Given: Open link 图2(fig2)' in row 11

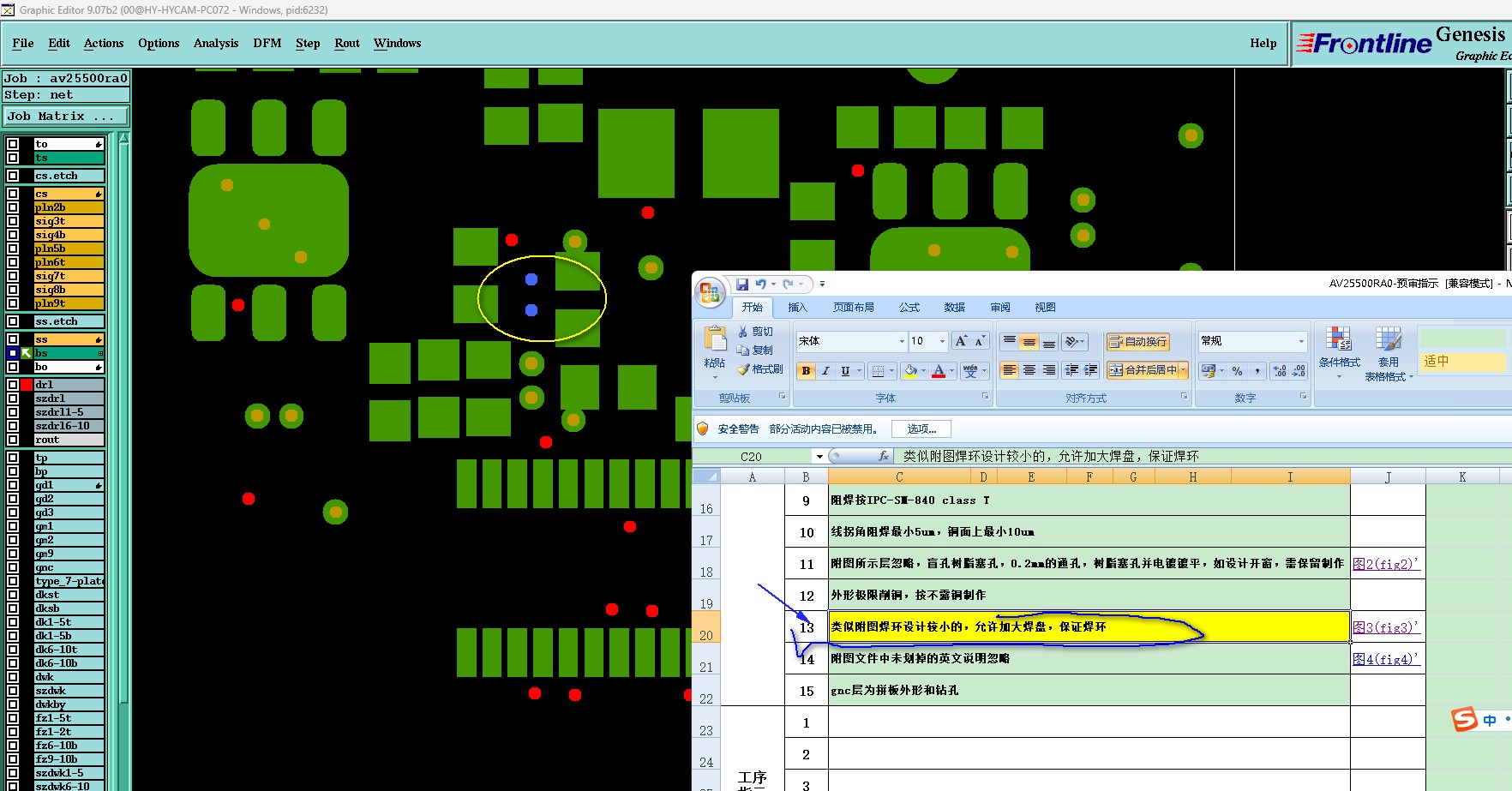Looking at the screenshot, I should tap(1386, 564).
